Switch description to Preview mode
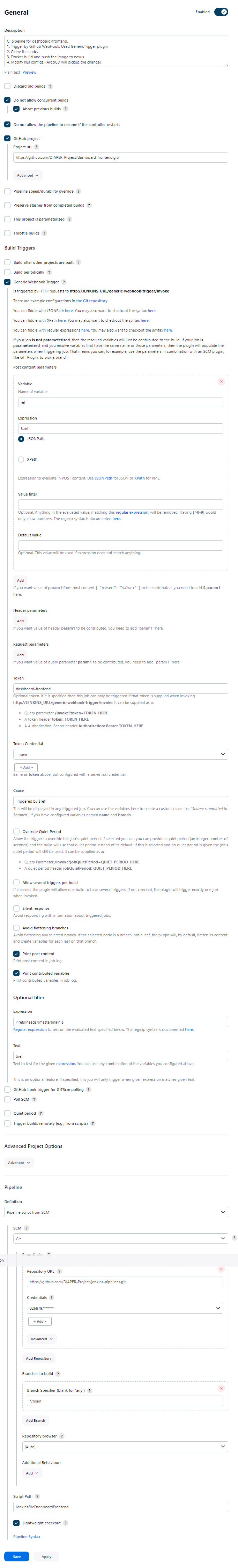This screenshot has width=238, height=1568. pyautogui.click(x=29, y=73)
